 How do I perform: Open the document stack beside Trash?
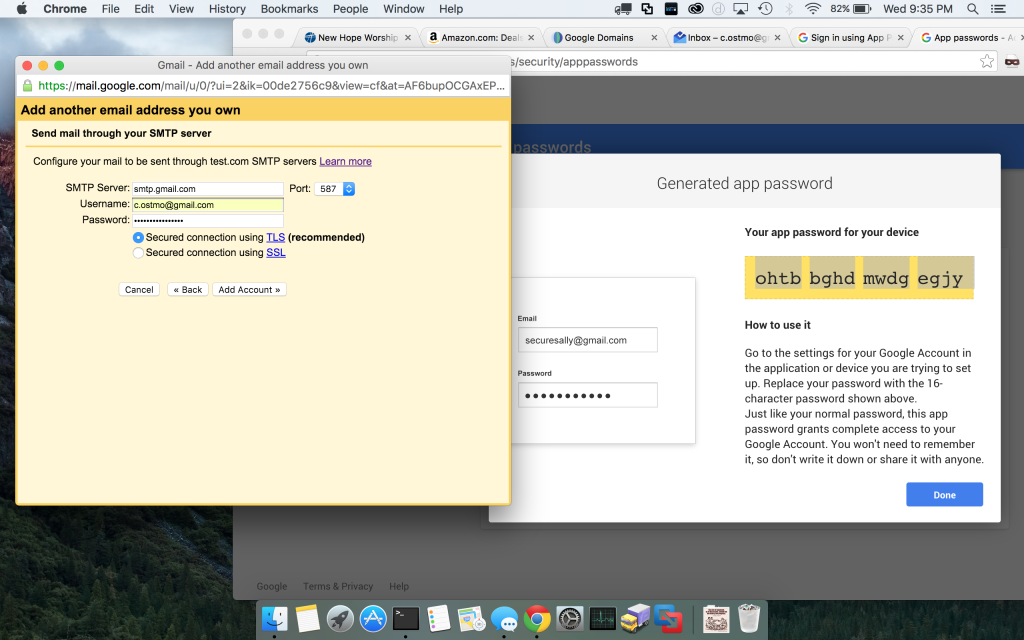(x=716, y=618)
